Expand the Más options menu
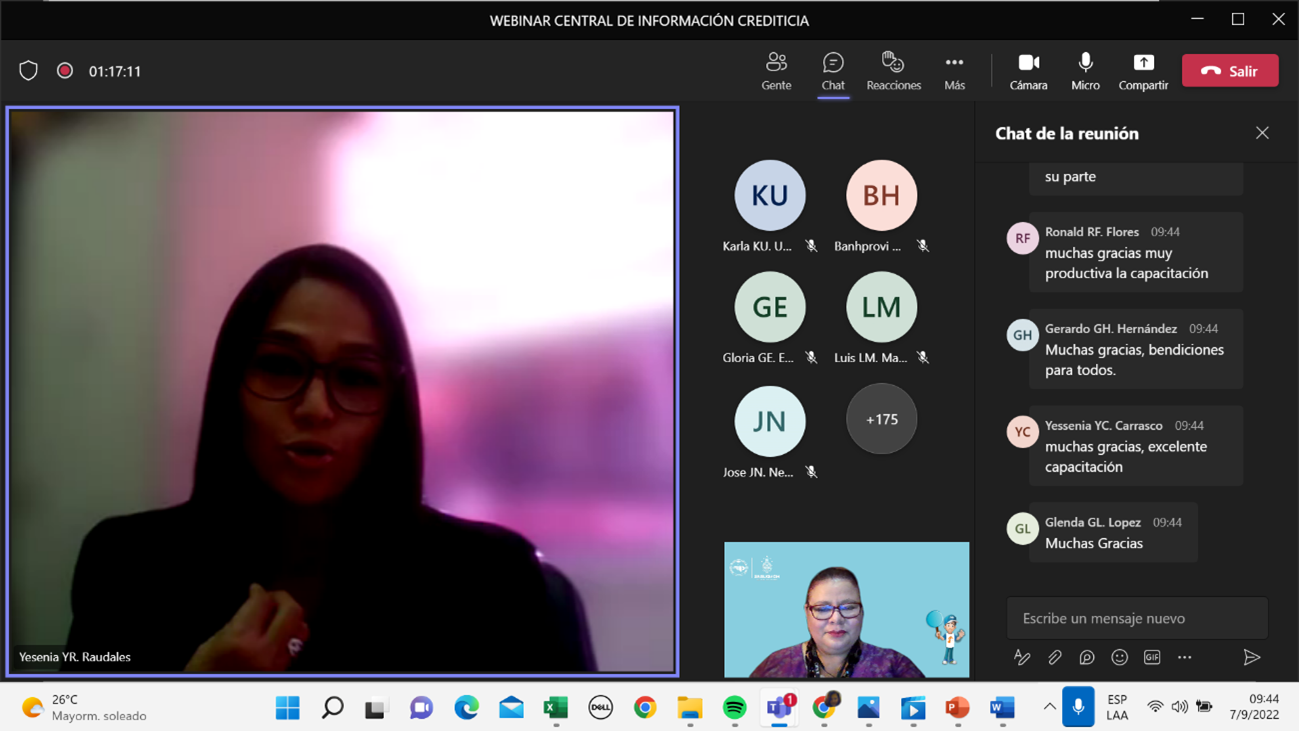This screenshot has width=1299, height=731. coord(954,71)
